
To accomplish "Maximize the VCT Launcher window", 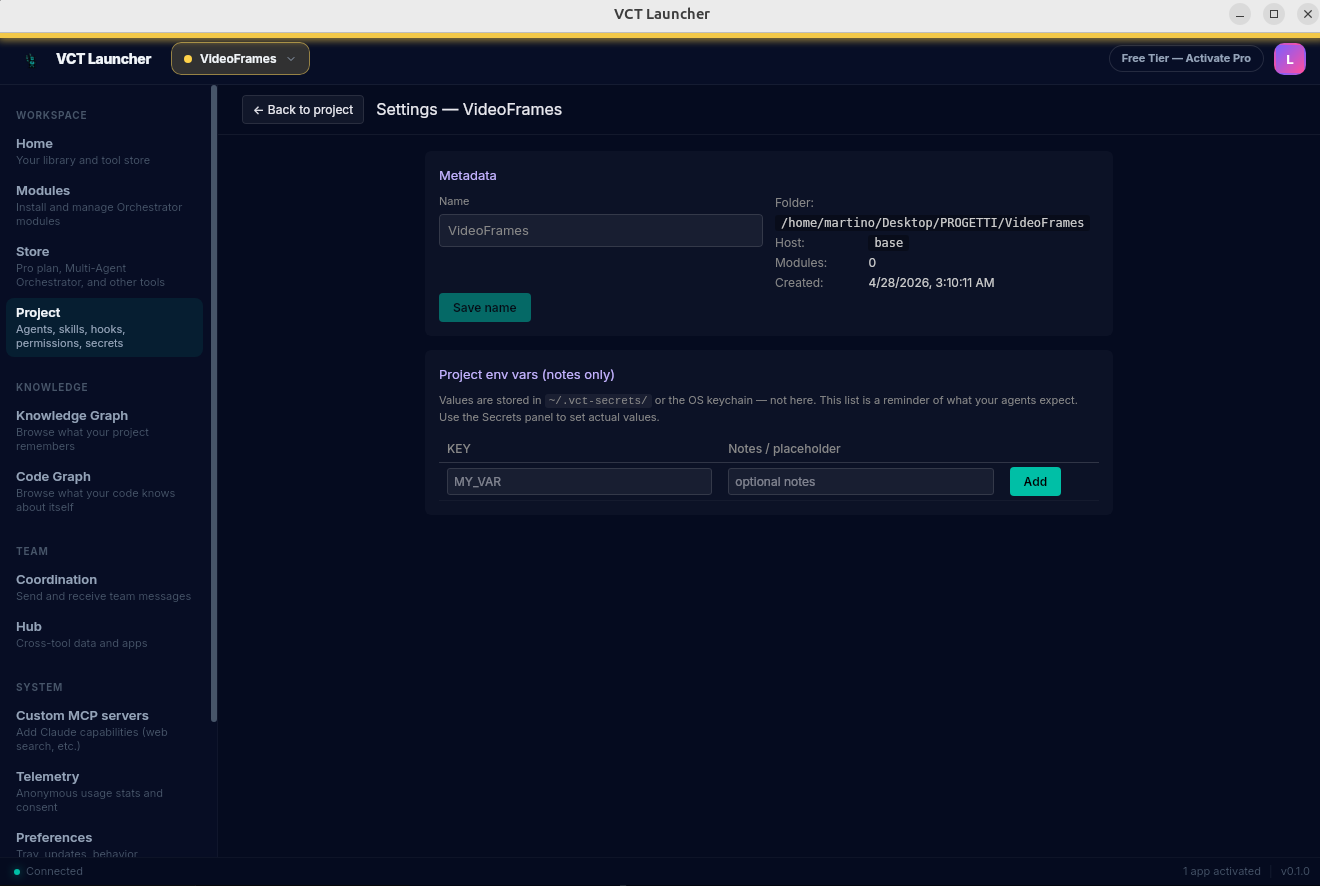I will tap(1274, 14).
